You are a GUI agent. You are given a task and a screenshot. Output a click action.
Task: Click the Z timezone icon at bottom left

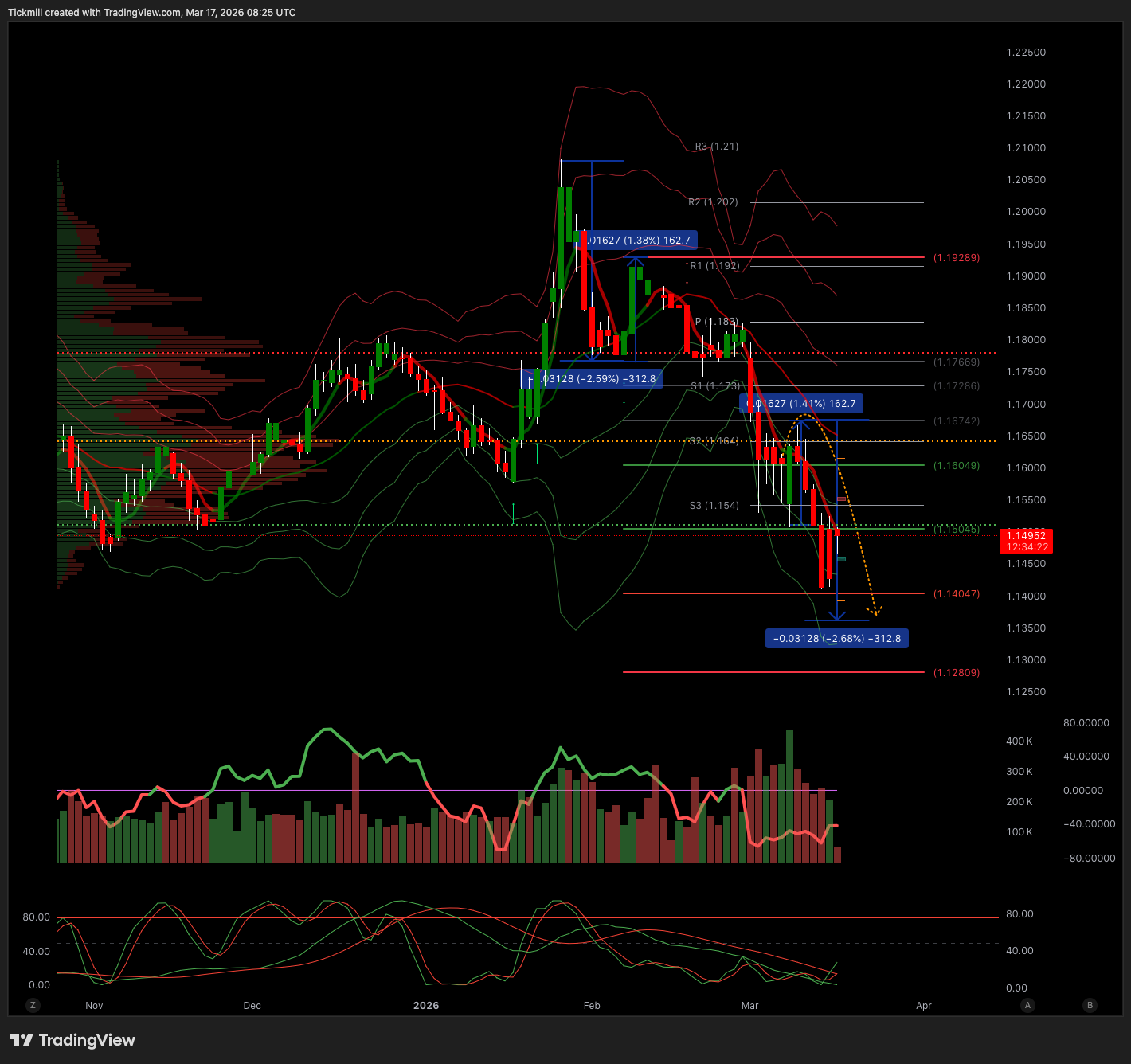click(x=33, y=1005)
